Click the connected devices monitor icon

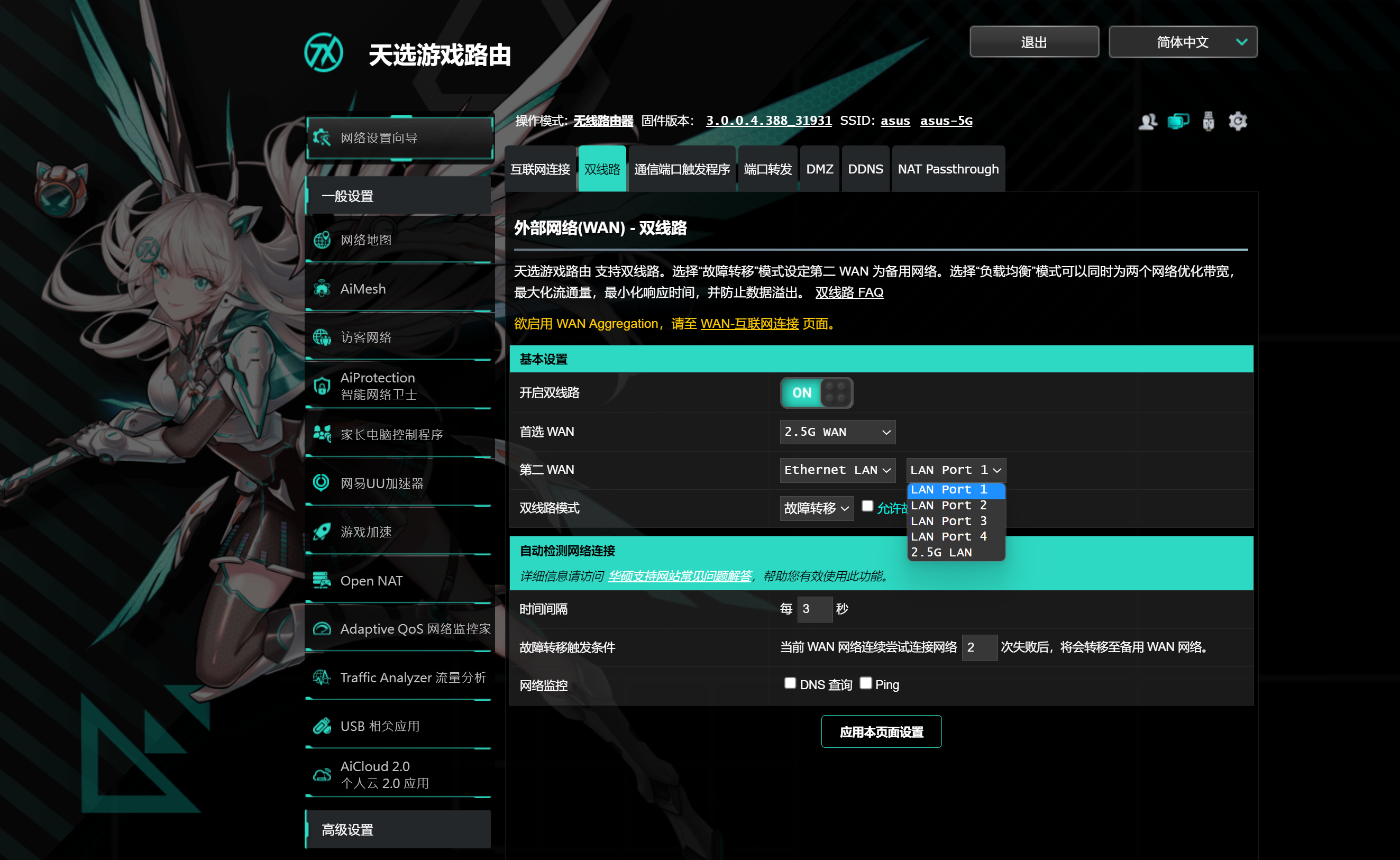coord(1178,121)
